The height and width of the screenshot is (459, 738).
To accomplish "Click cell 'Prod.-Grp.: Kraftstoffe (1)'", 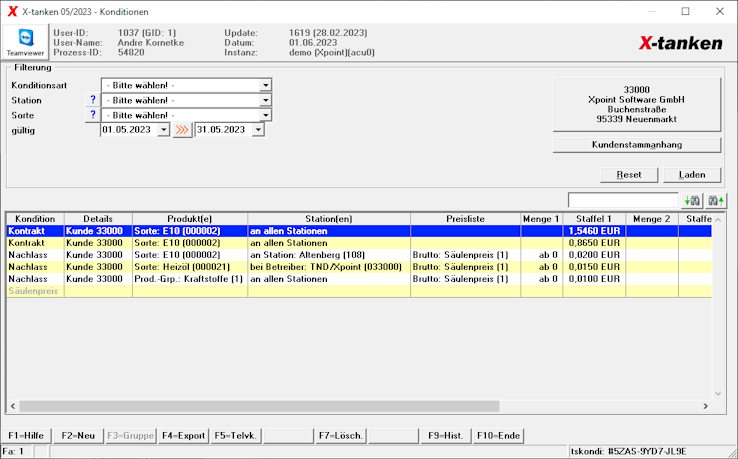I will 188,279.
